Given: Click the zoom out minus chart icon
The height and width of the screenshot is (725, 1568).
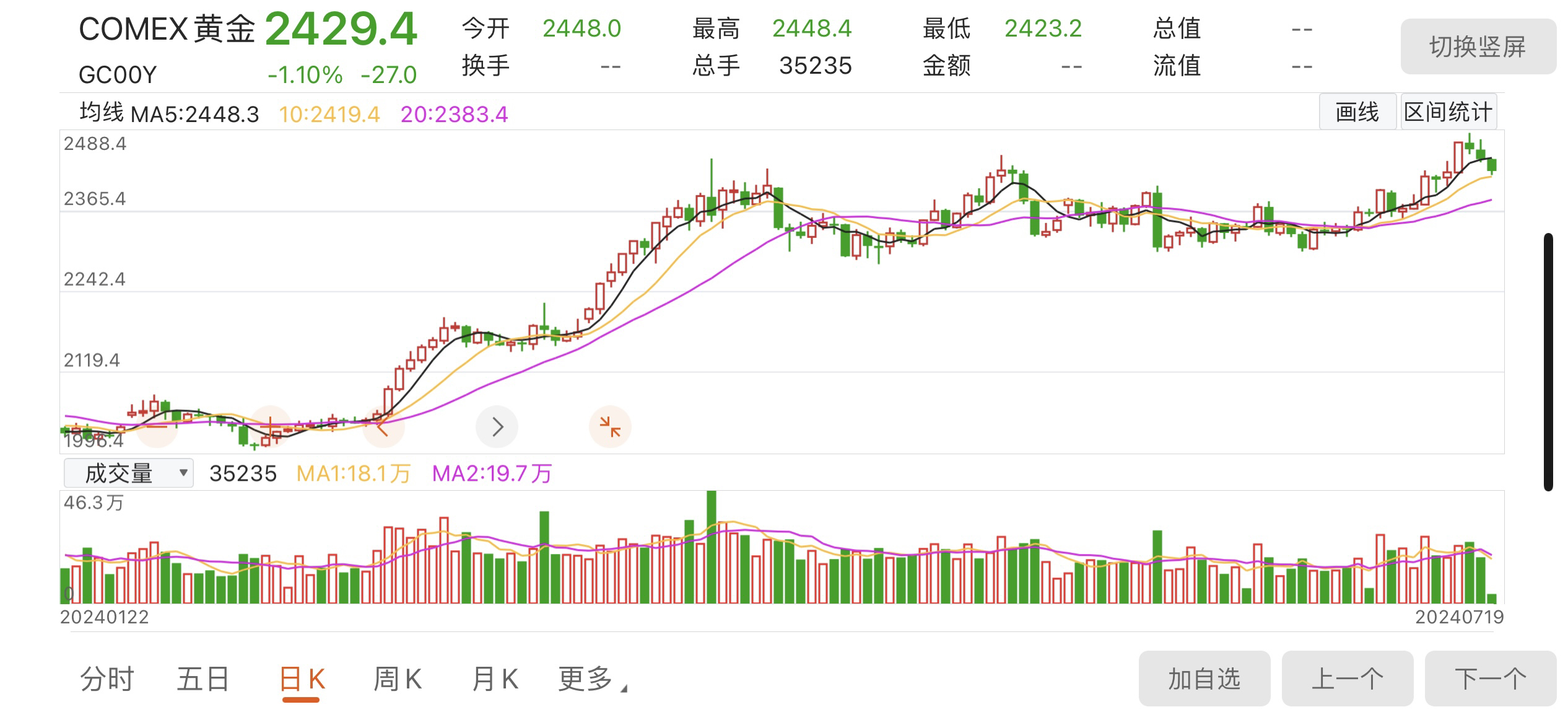Looking at the screenshot, I should point(157,426).
